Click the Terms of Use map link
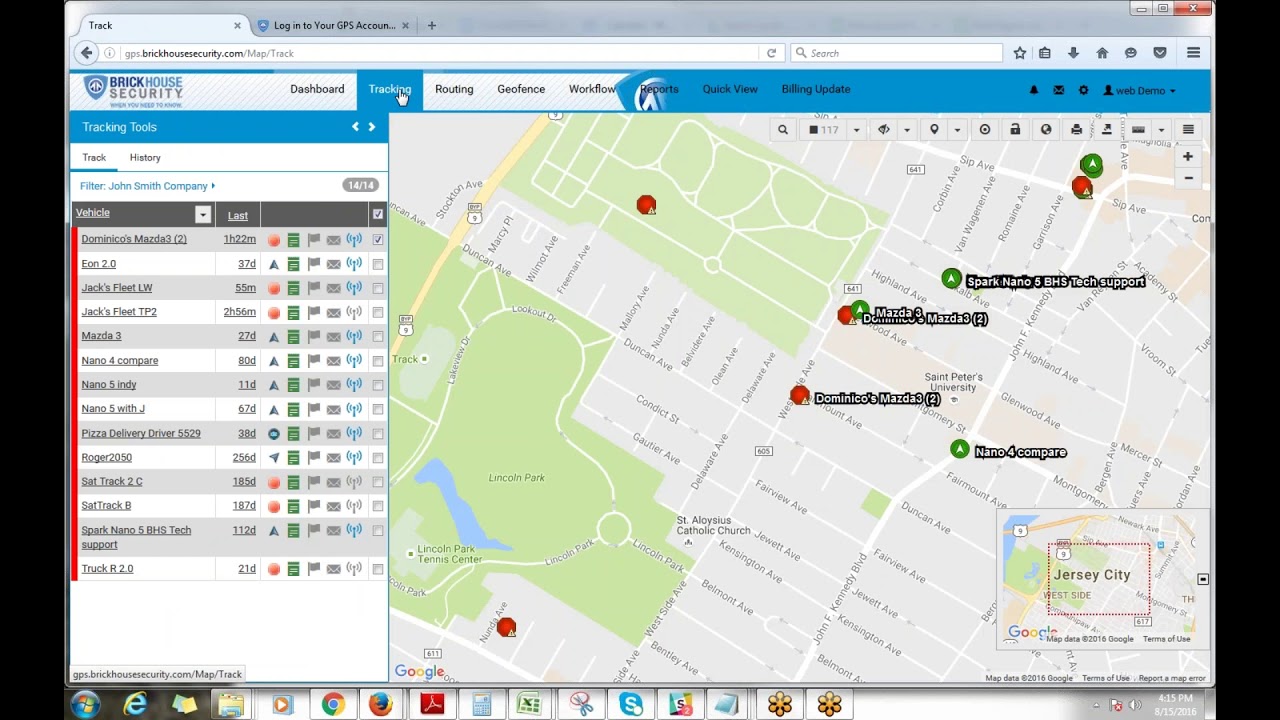1280x720 pixels. pos(1105,678)
